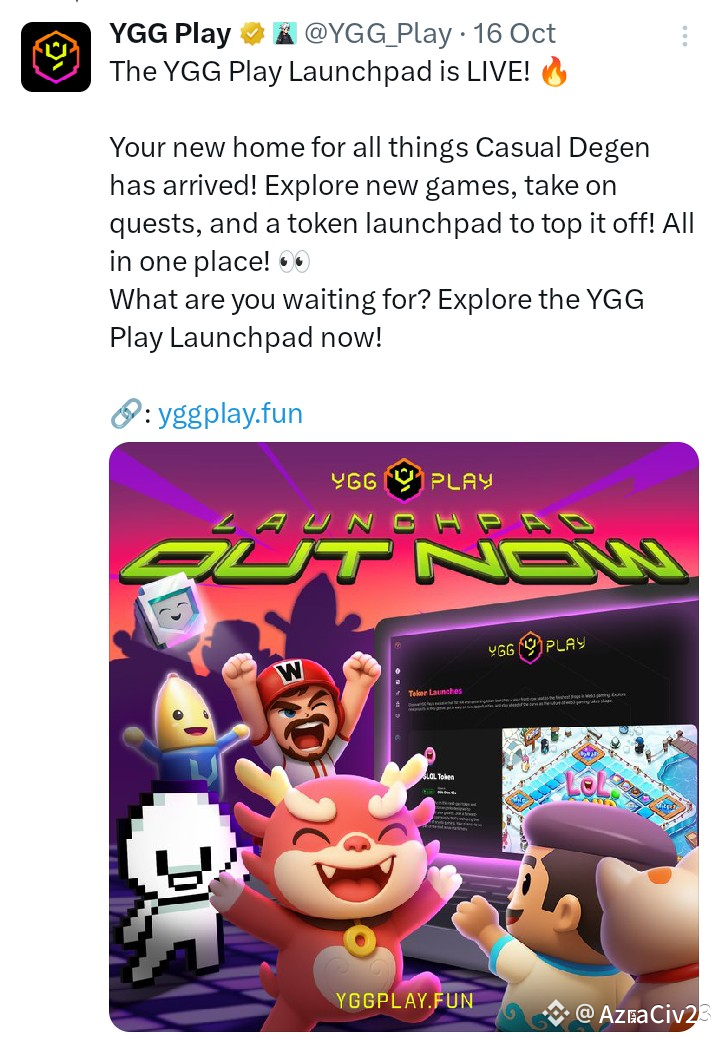
Task: Click the gold verified badge
Action: coord(252,34)
